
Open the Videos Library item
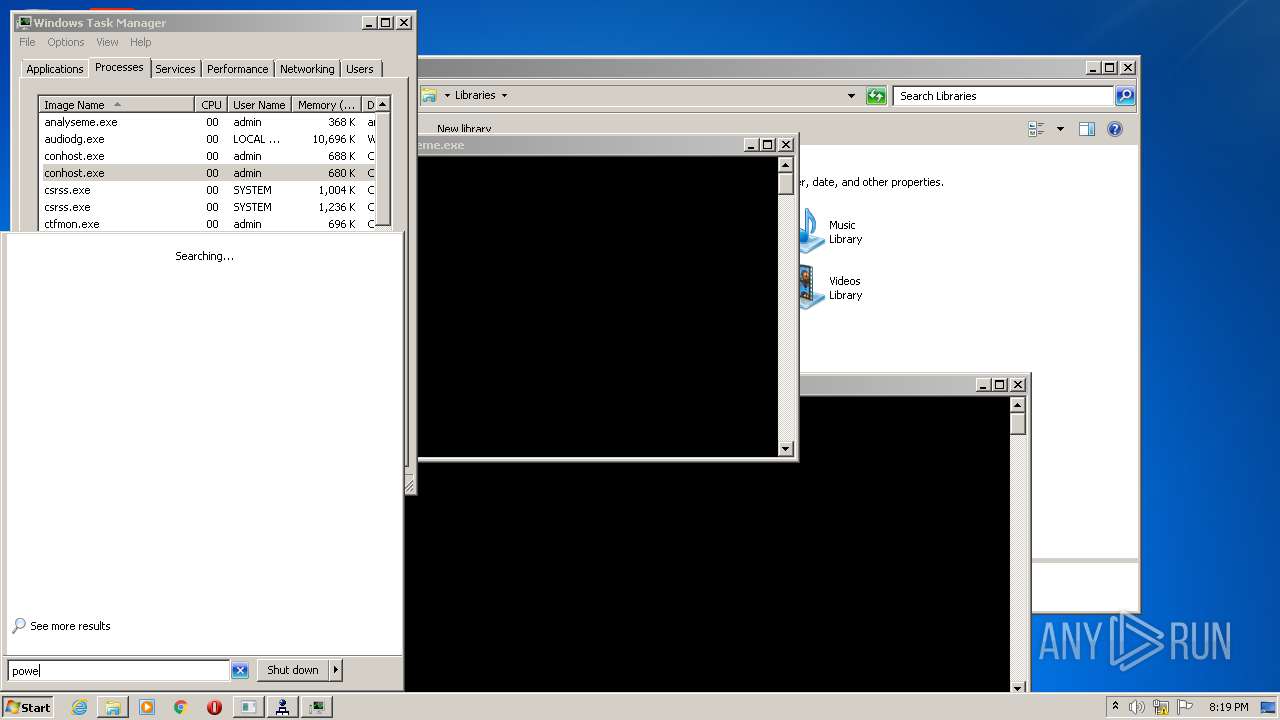(x=829, y=288)
